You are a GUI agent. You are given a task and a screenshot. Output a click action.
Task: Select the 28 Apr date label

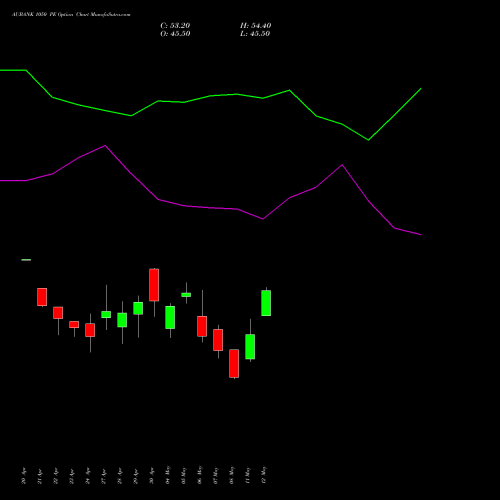(120, 476)
